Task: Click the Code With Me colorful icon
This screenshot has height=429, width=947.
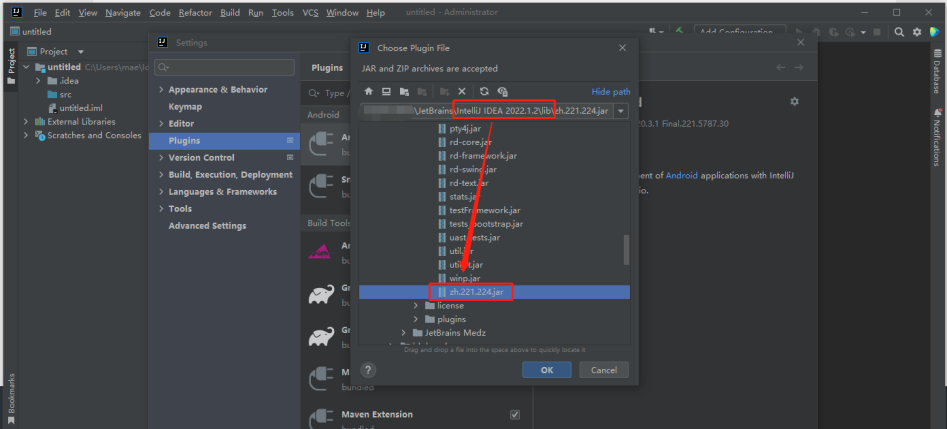Action: pyautogui.click(x=936, y=32)
